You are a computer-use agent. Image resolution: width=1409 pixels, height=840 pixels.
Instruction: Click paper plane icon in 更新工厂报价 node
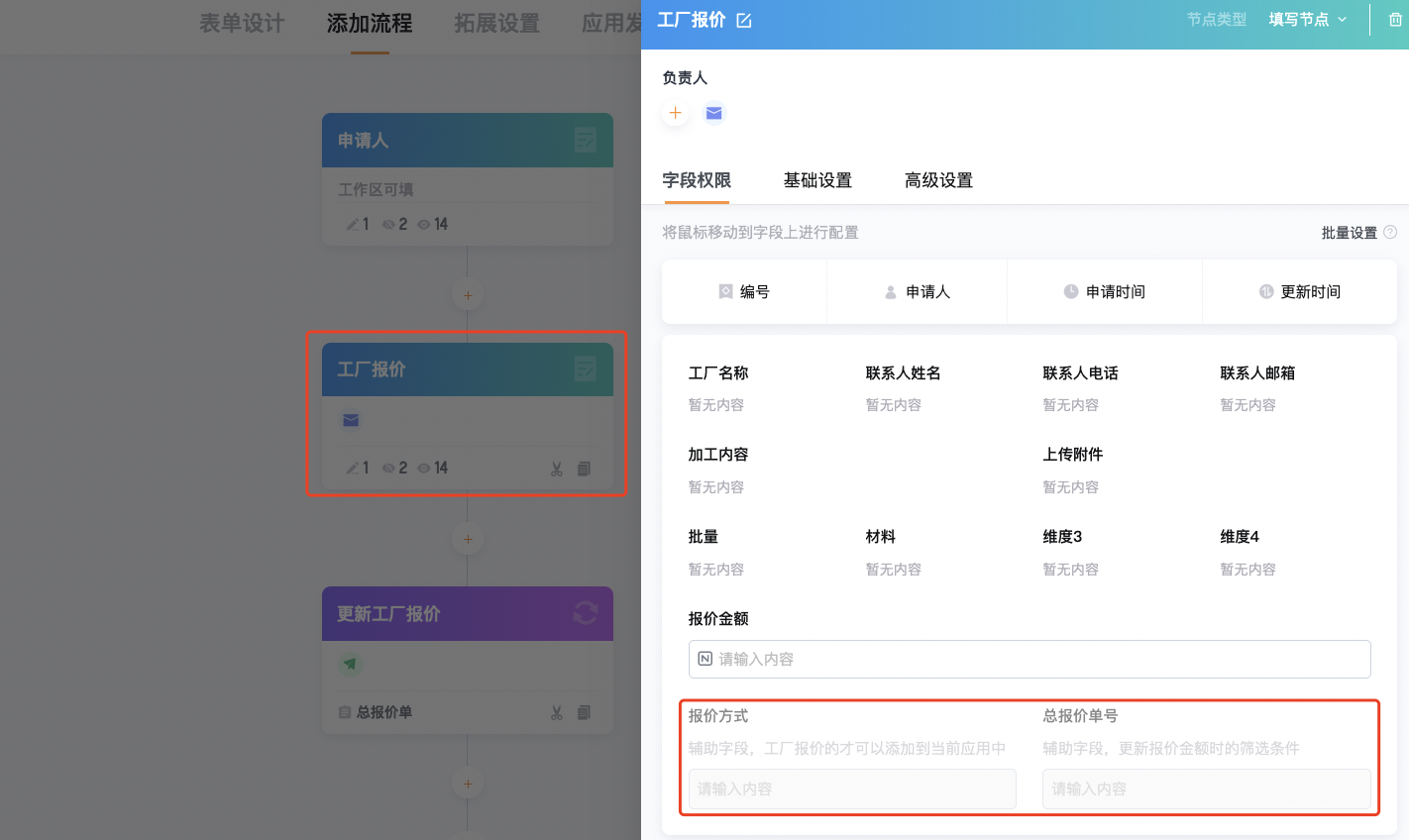coord(350,665)
